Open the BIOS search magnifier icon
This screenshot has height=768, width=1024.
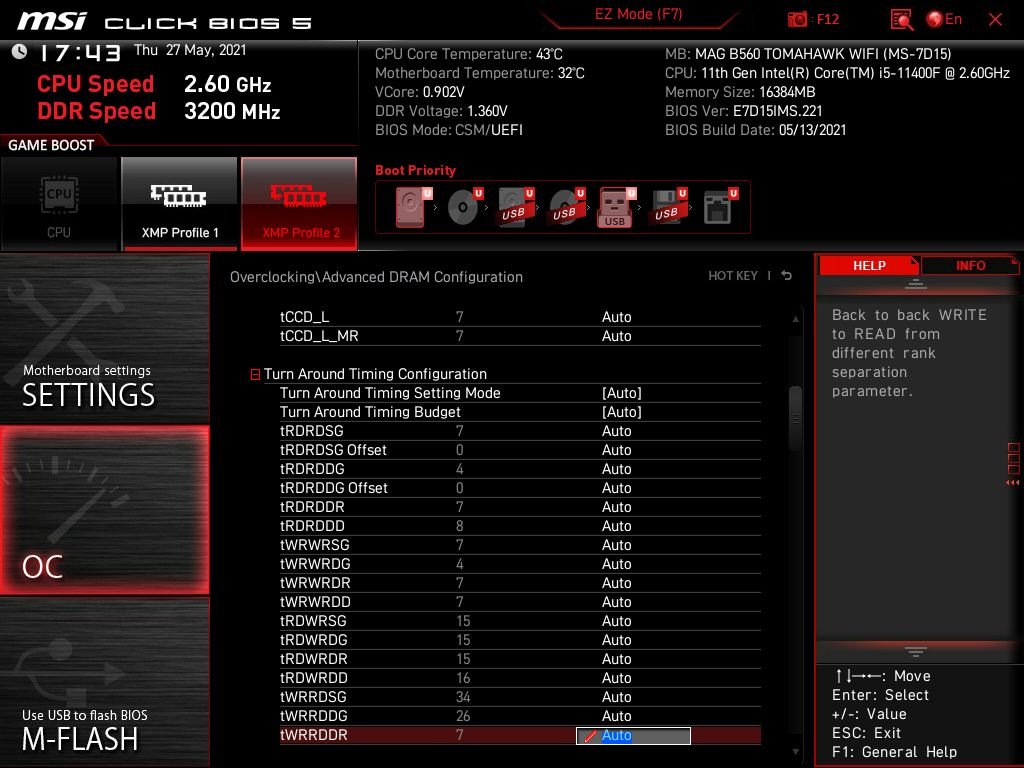click(902, 20)
